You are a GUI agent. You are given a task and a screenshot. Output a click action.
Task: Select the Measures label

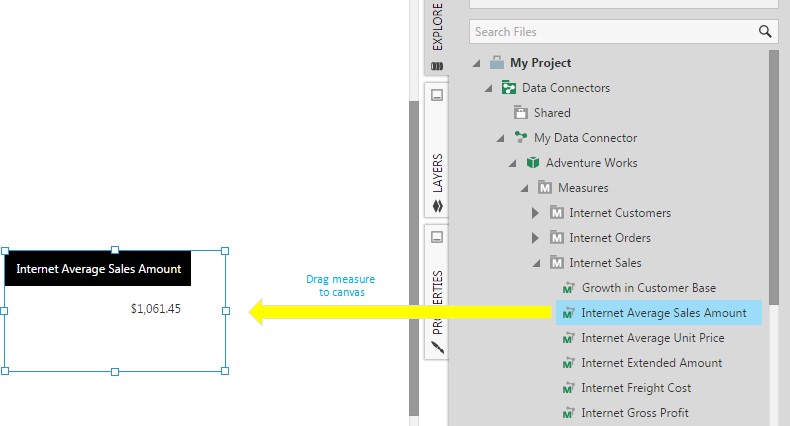coord(583,187)
